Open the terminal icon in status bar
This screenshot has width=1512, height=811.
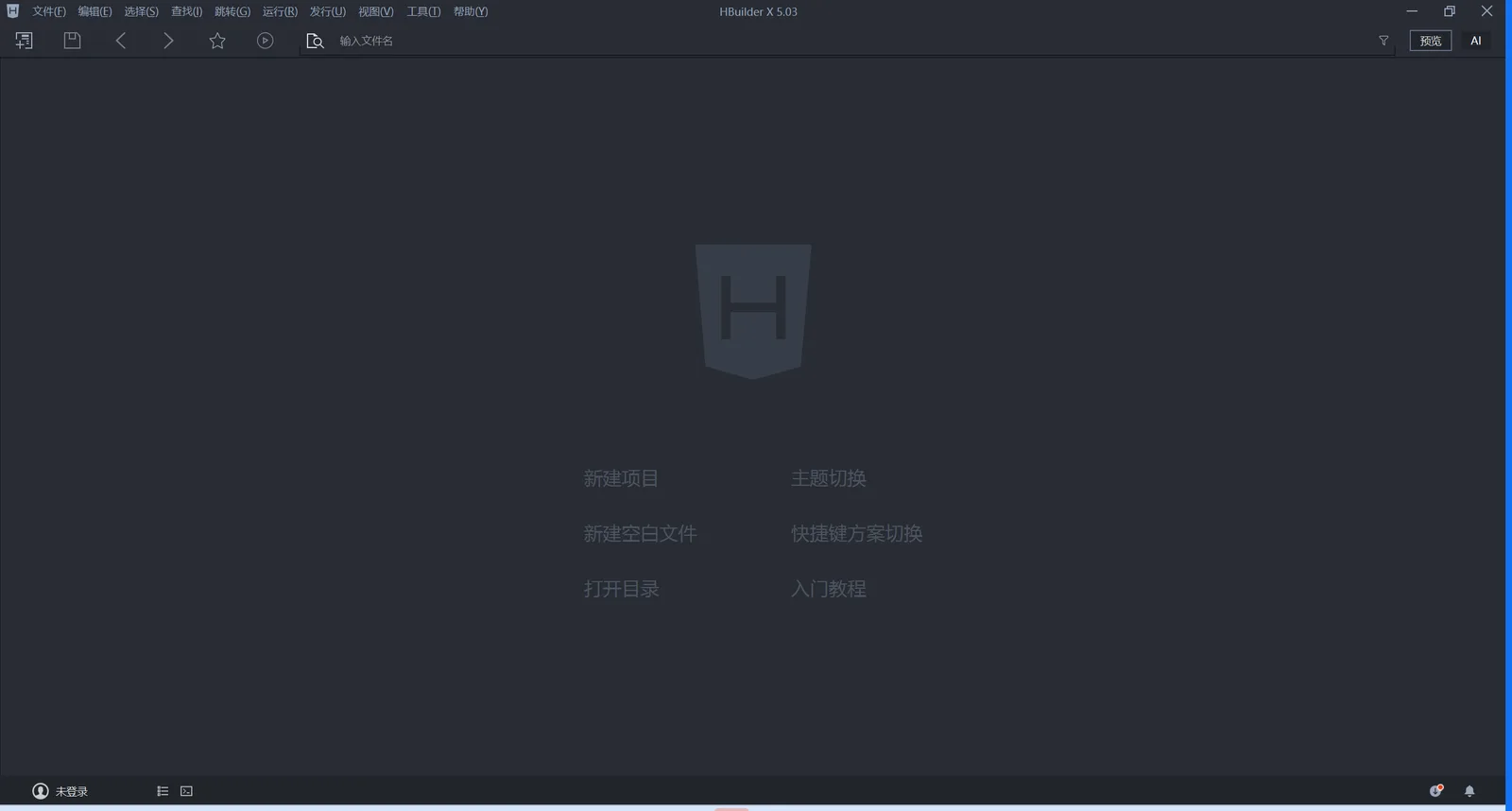pyautogui.click(x=186, y=791)
